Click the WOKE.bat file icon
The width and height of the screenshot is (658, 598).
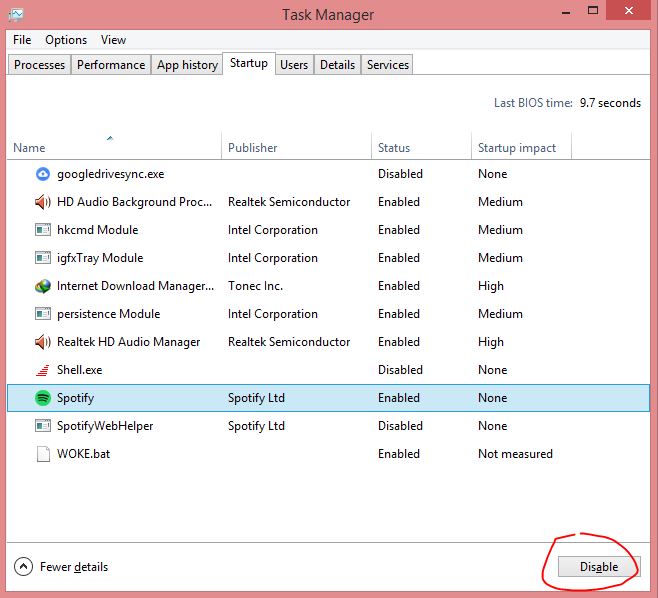pyautogui.click(x=43, y=454)
